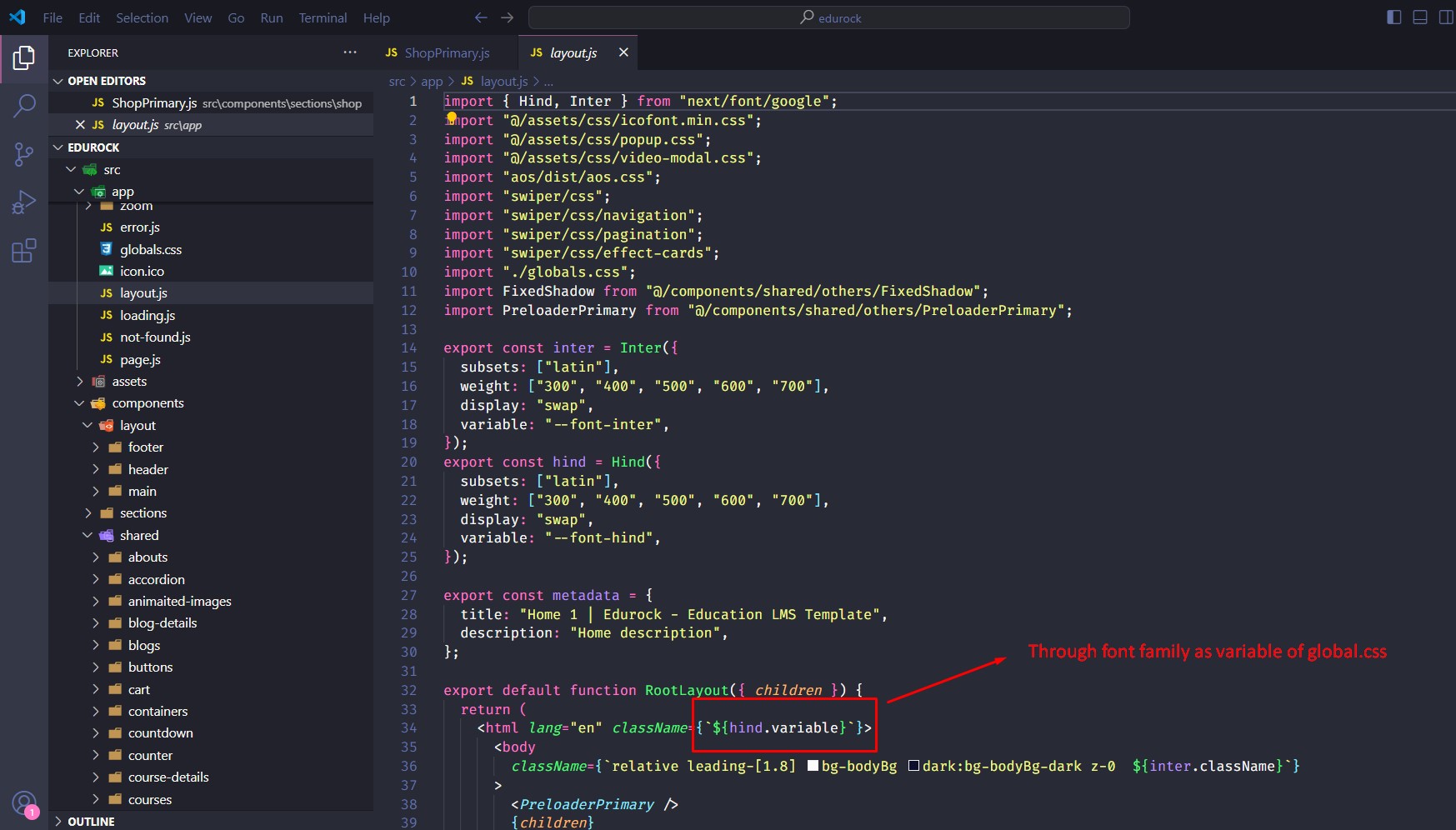
Task: Open page.js in the file tree
Action: (x=211, y=359)
